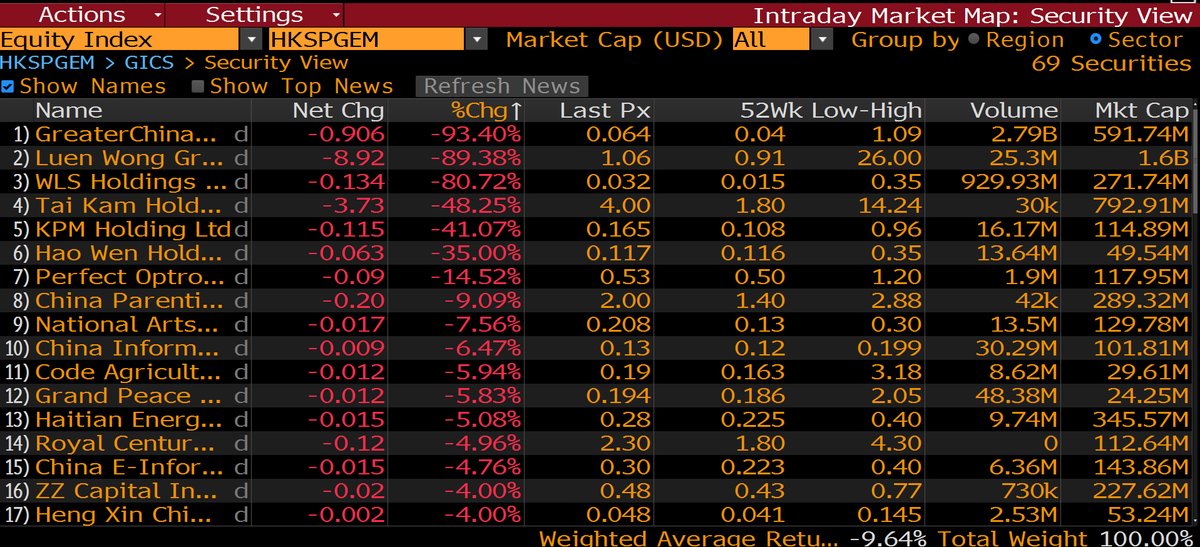Click the %Chg sort arrow header
Viewport: 1200px width, 547px height.
(486, 110)
